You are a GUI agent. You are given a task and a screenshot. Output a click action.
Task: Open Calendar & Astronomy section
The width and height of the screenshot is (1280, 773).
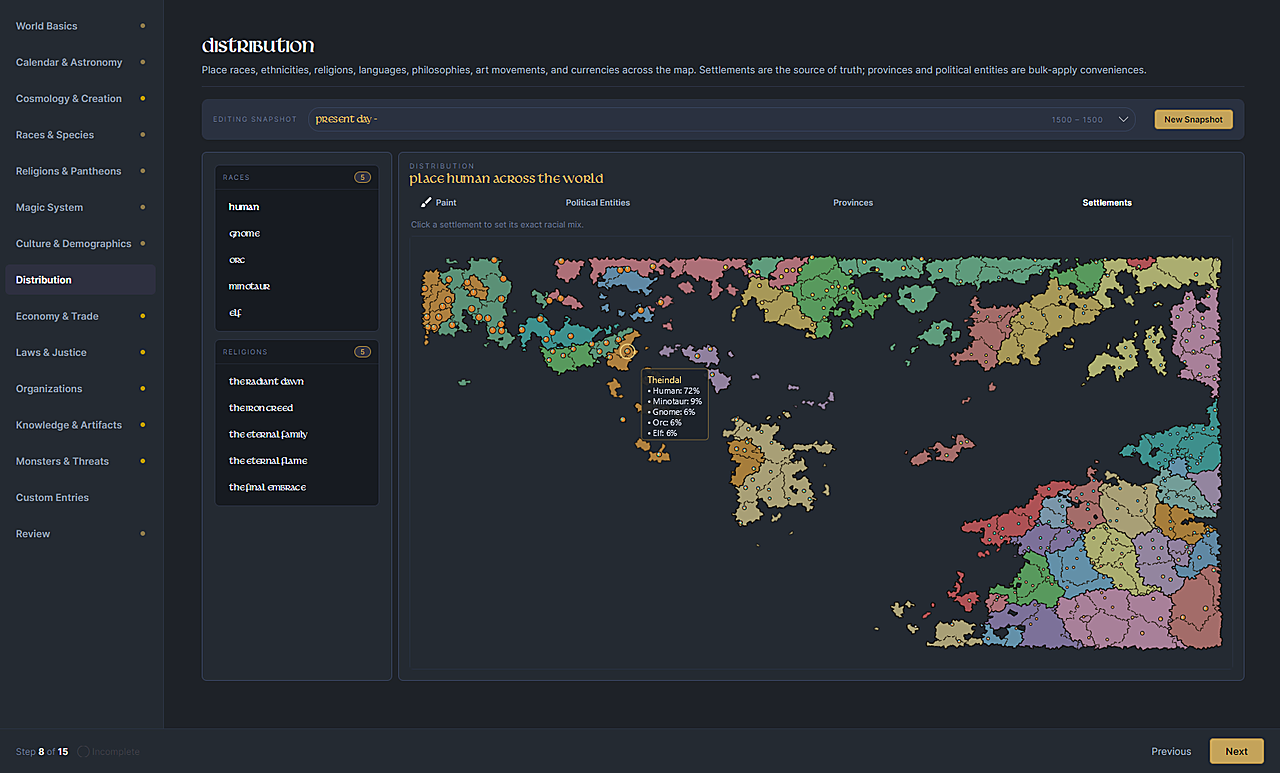tap(80, 62)
